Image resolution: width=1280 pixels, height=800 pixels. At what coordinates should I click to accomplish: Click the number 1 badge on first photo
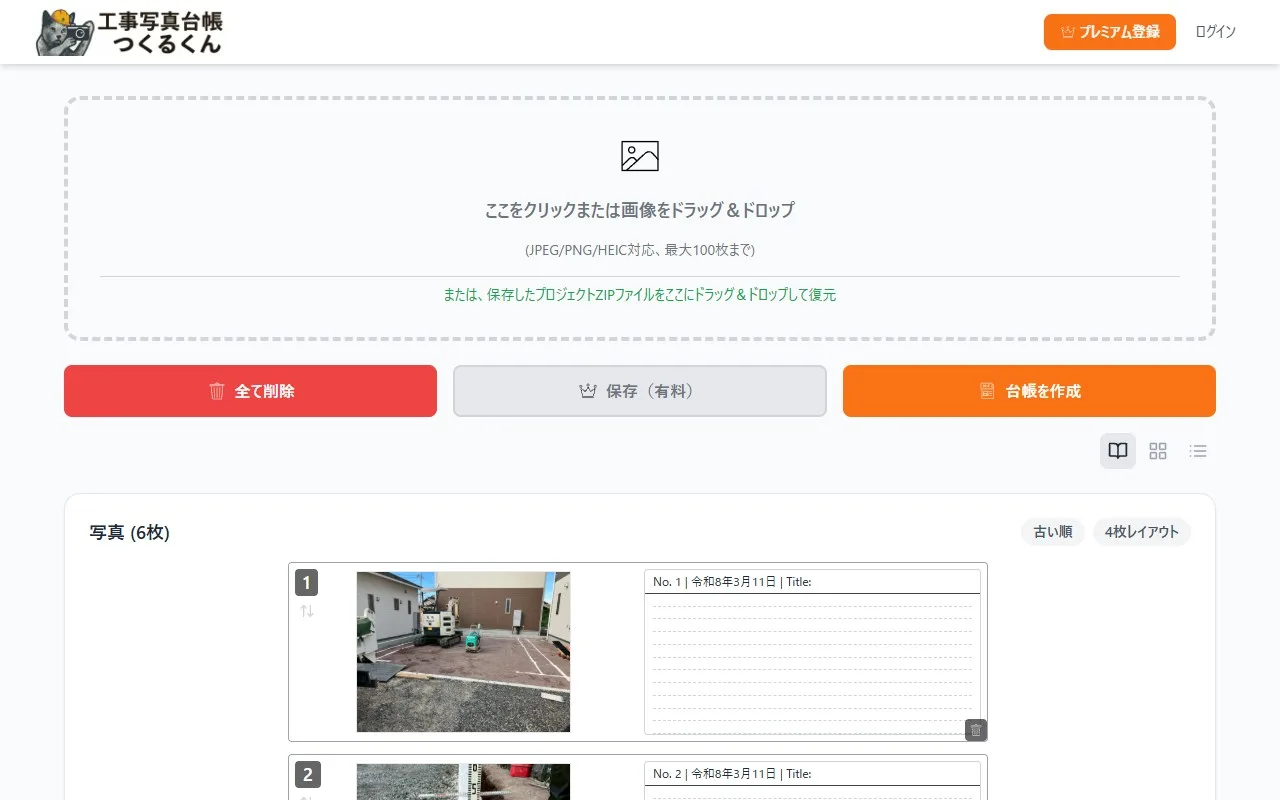307,582
